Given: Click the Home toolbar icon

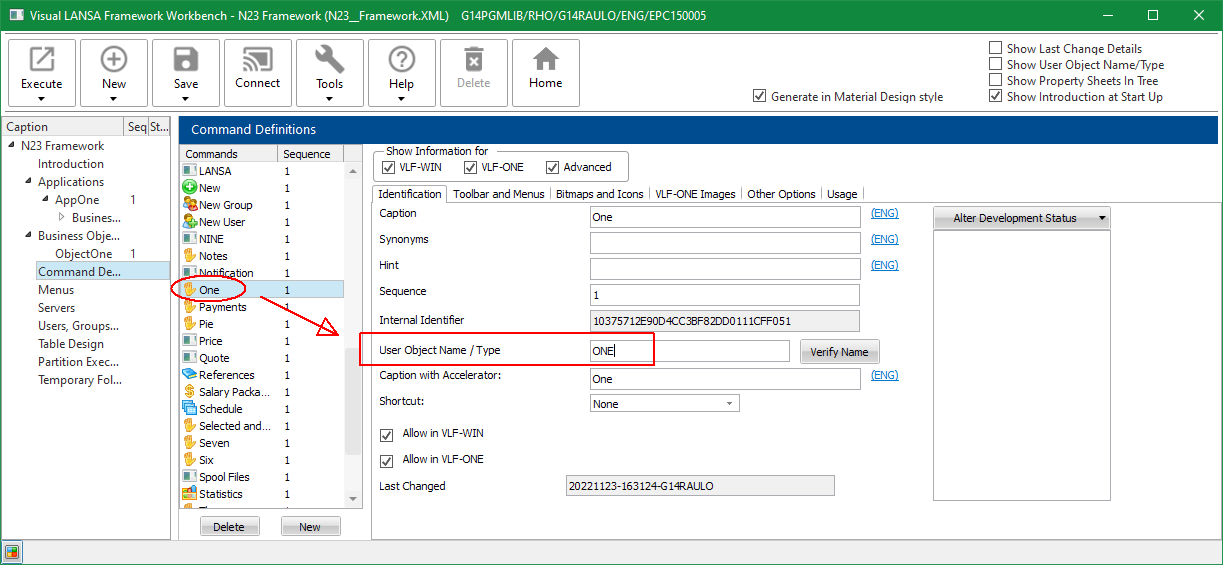Looking at the screenshot, I should [546, 59].
